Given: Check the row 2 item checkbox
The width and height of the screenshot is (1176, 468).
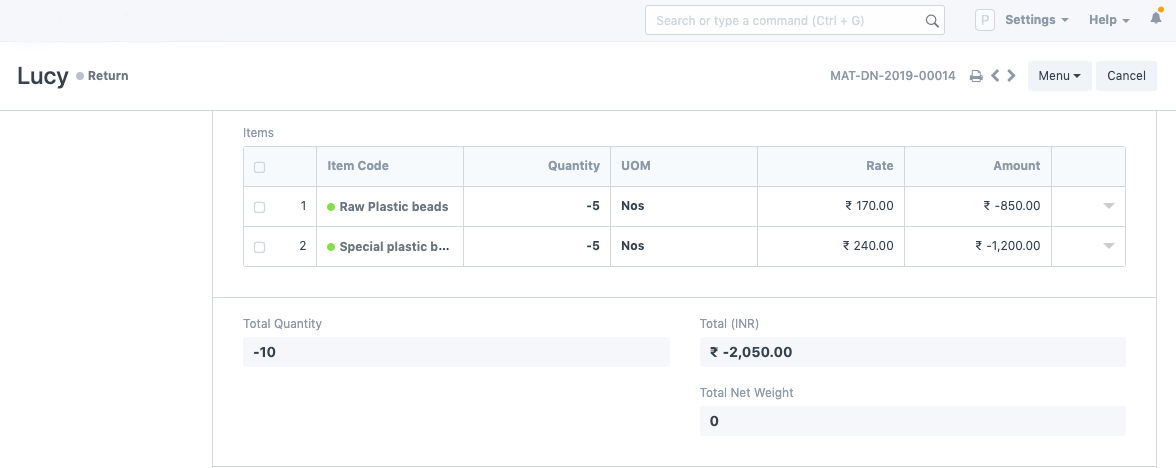Looking at the screenshot, I should [260, 247].
